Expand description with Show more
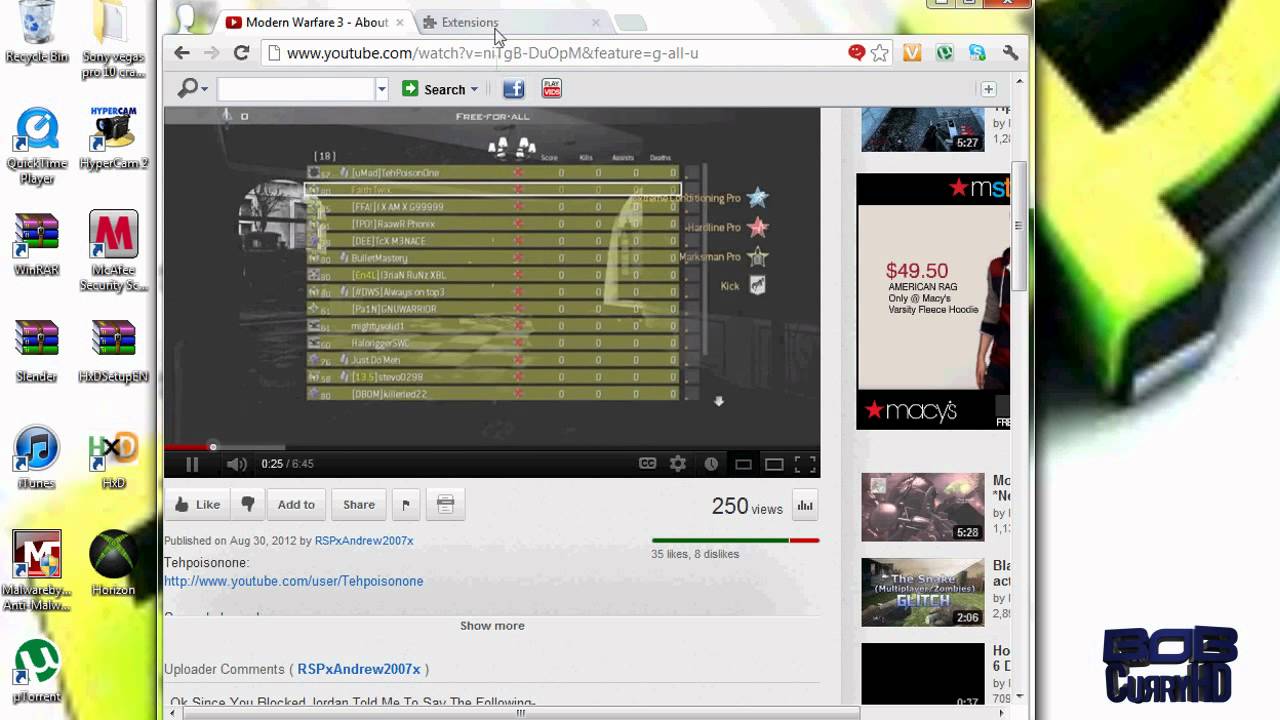This screenshot has width=1280, height=720. click(492, 626)
